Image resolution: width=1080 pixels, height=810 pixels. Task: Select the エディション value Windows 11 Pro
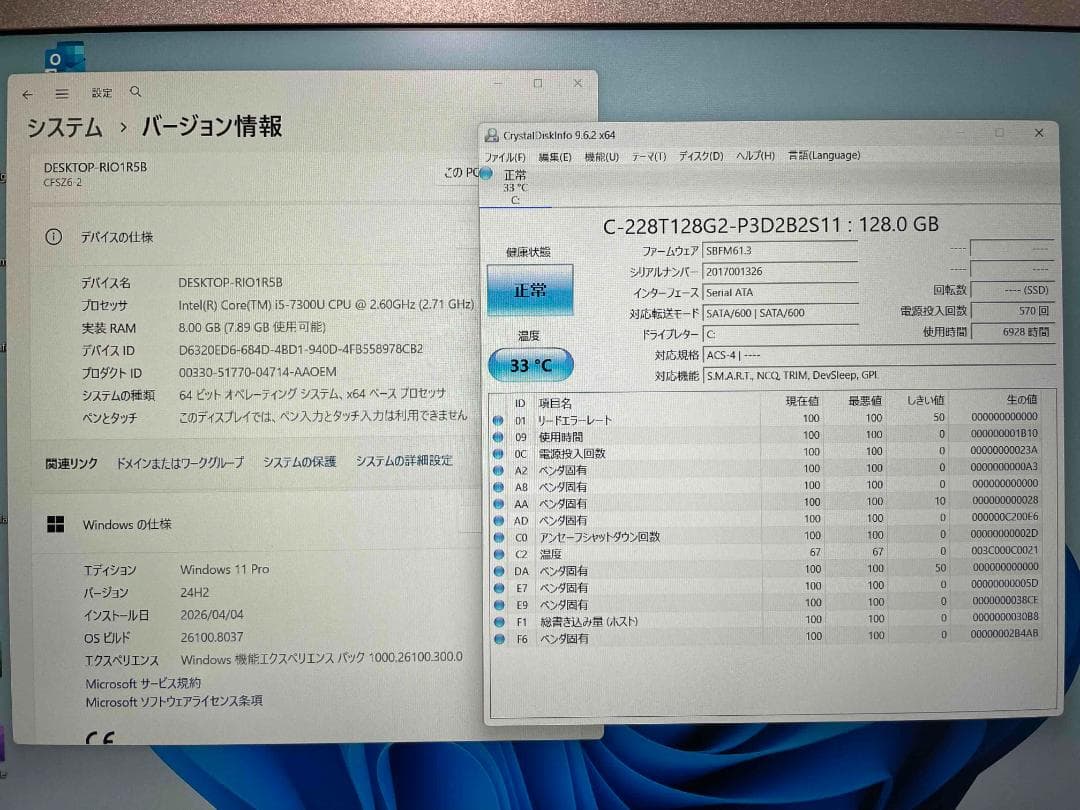click(225, 570)
